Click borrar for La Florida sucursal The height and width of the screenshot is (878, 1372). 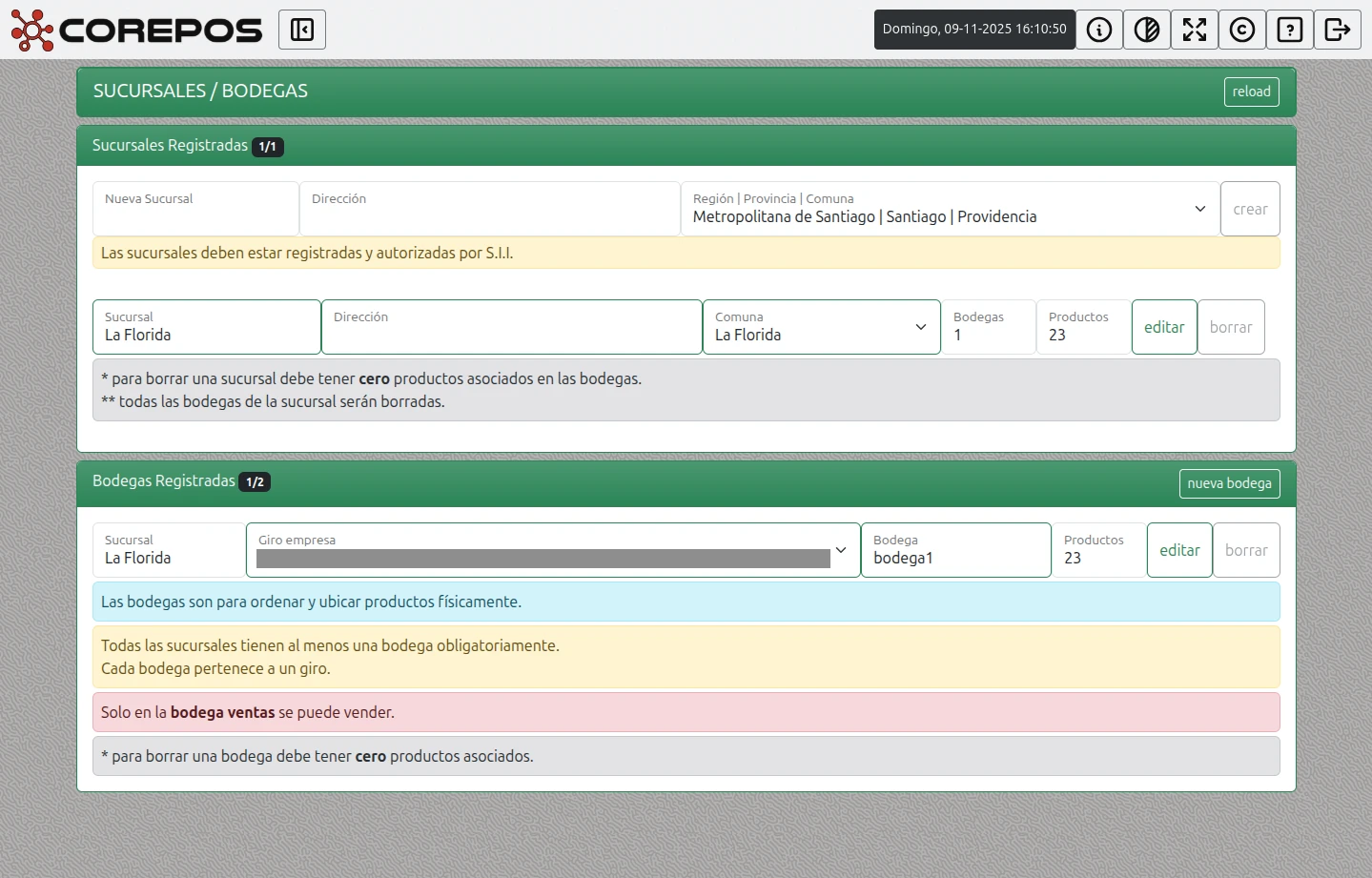point(1231,327)
